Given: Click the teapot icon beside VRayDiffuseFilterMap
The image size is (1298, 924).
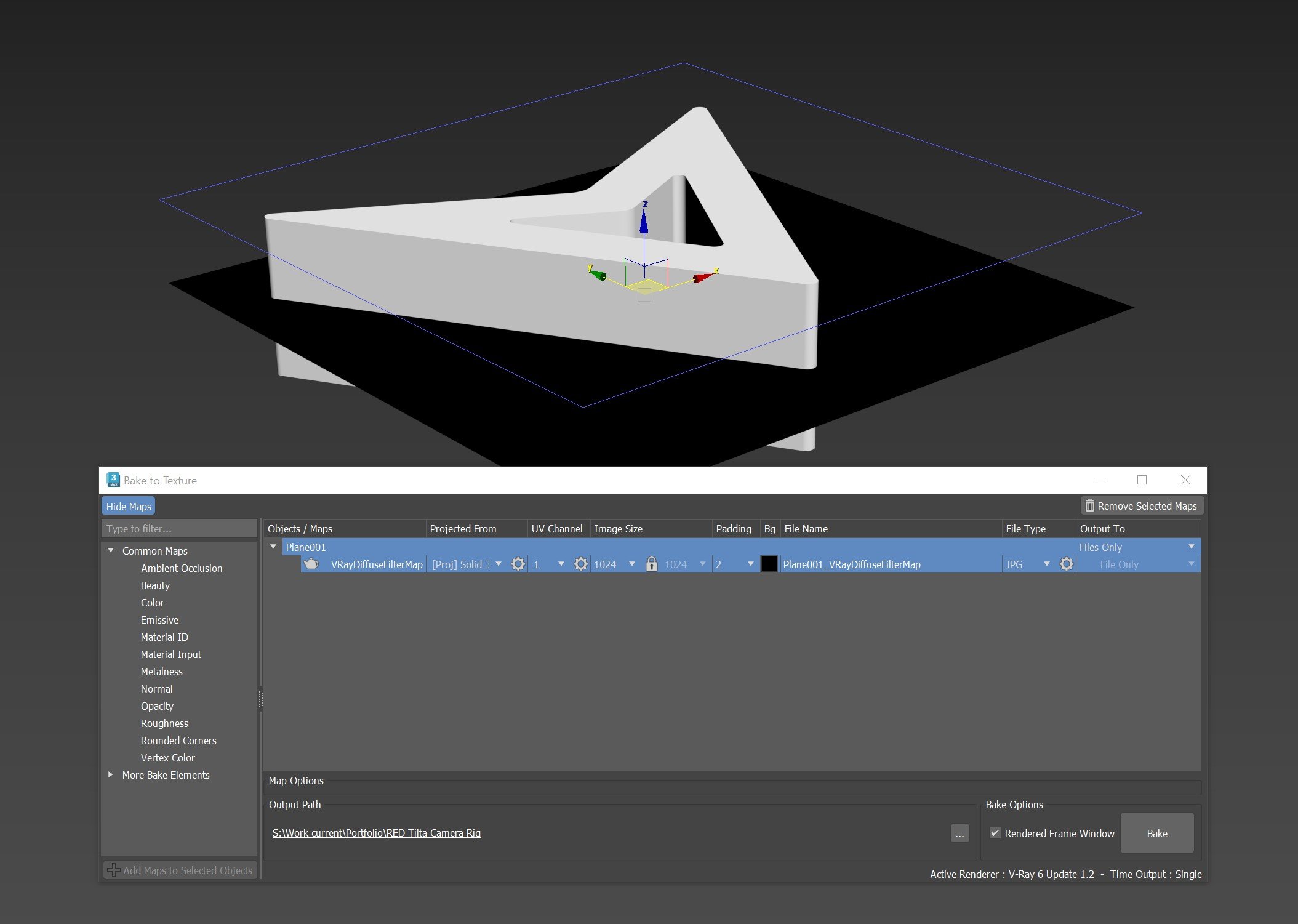Looking at the screenshot, I should coord(311,564).
